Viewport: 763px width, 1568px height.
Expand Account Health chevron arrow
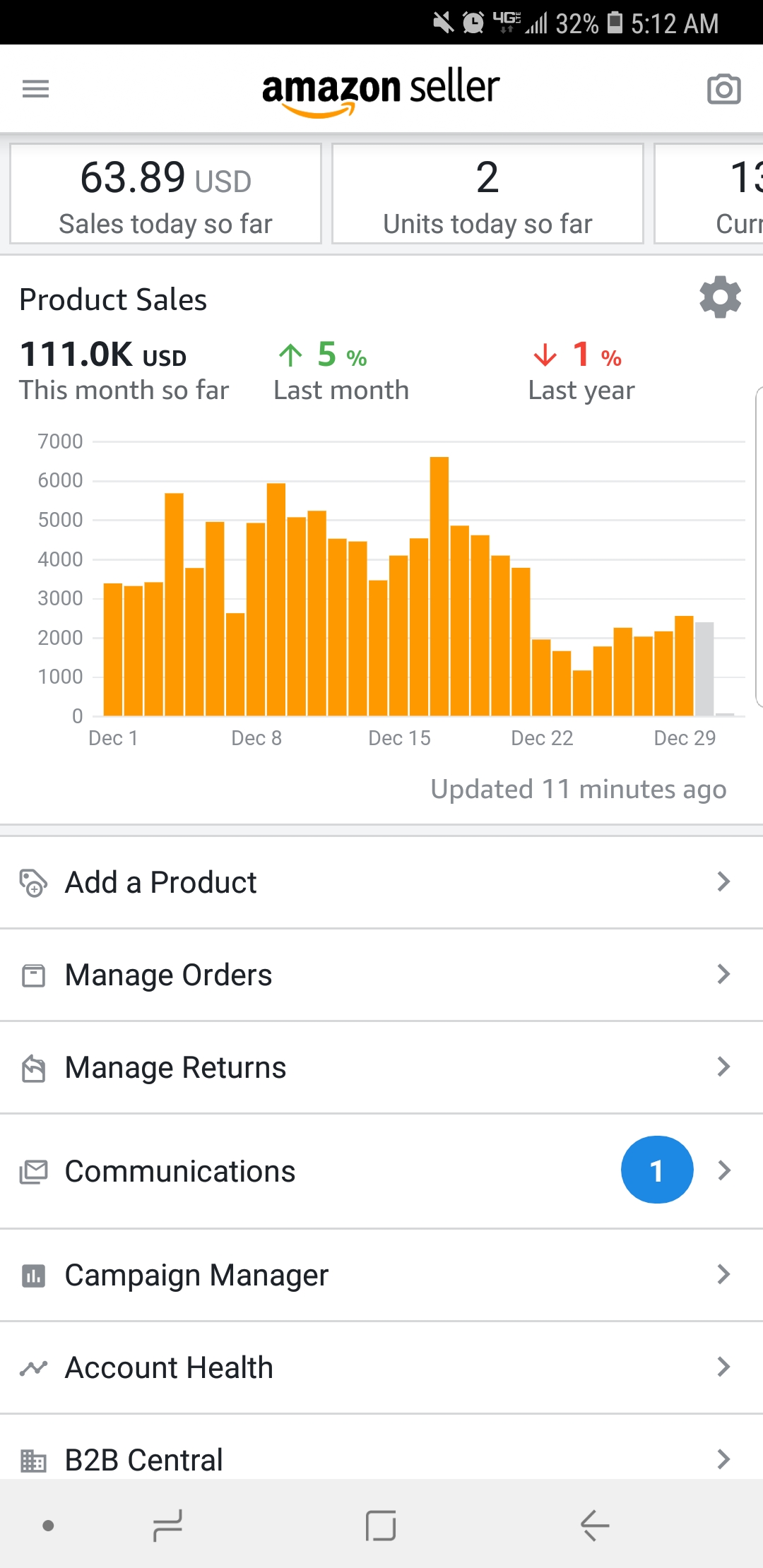tap(723, 1367)
